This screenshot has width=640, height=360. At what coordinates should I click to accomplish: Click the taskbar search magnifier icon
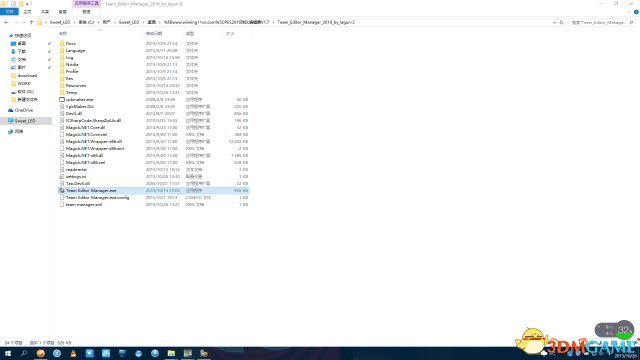click(x=24, y=353)
